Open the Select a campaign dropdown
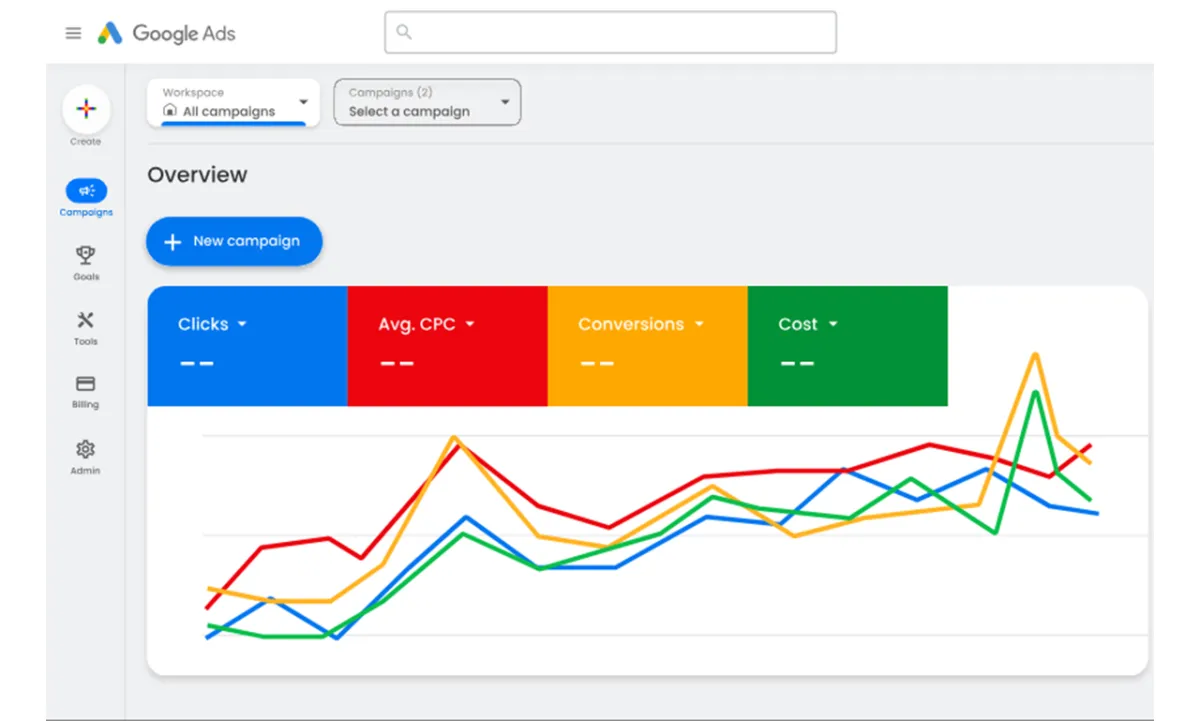1200x721 pixels. click(427, 102)
